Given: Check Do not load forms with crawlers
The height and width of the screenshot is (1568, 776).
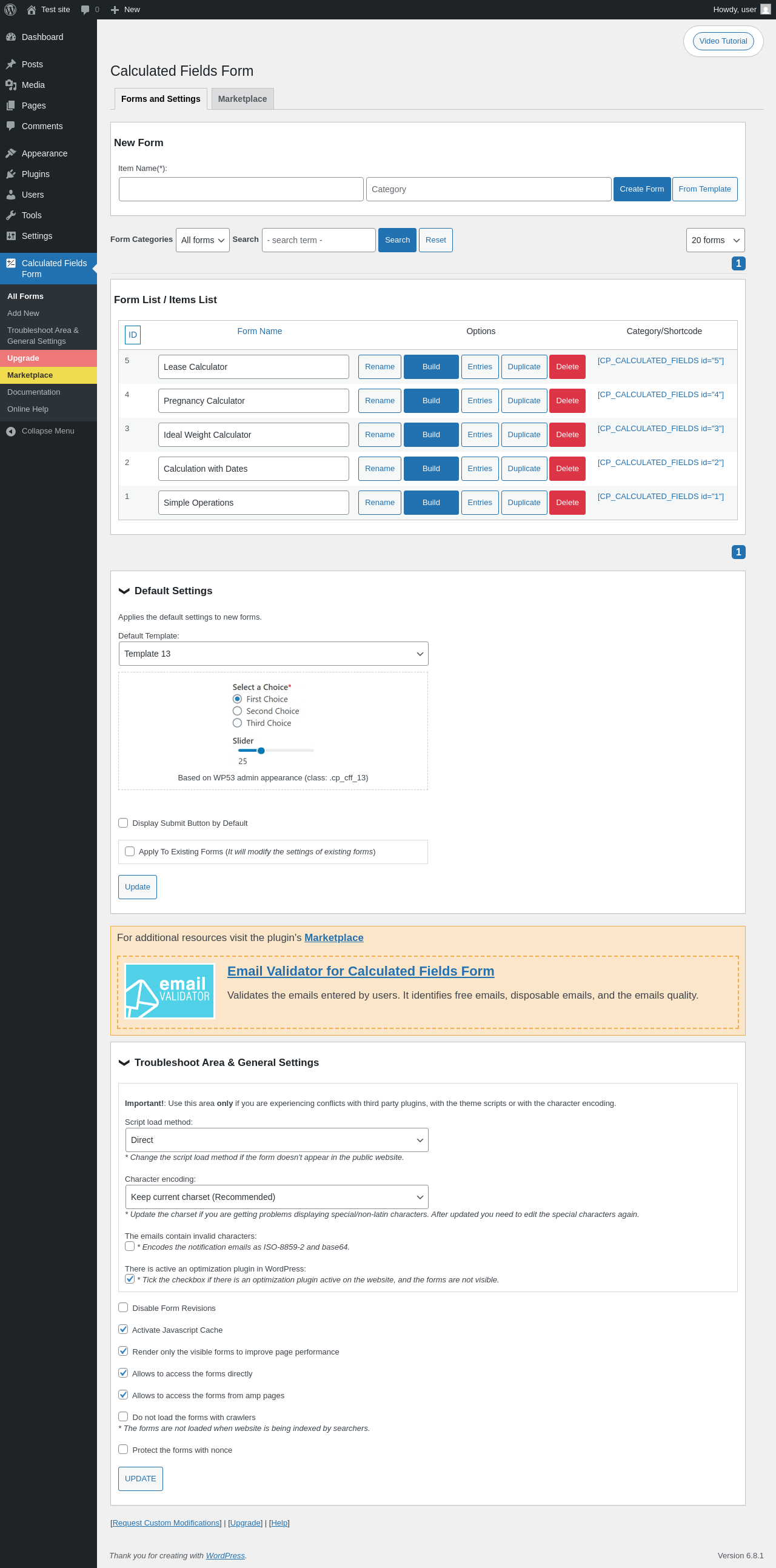Looking at the screenshot, I should [x=123, y=1416].
